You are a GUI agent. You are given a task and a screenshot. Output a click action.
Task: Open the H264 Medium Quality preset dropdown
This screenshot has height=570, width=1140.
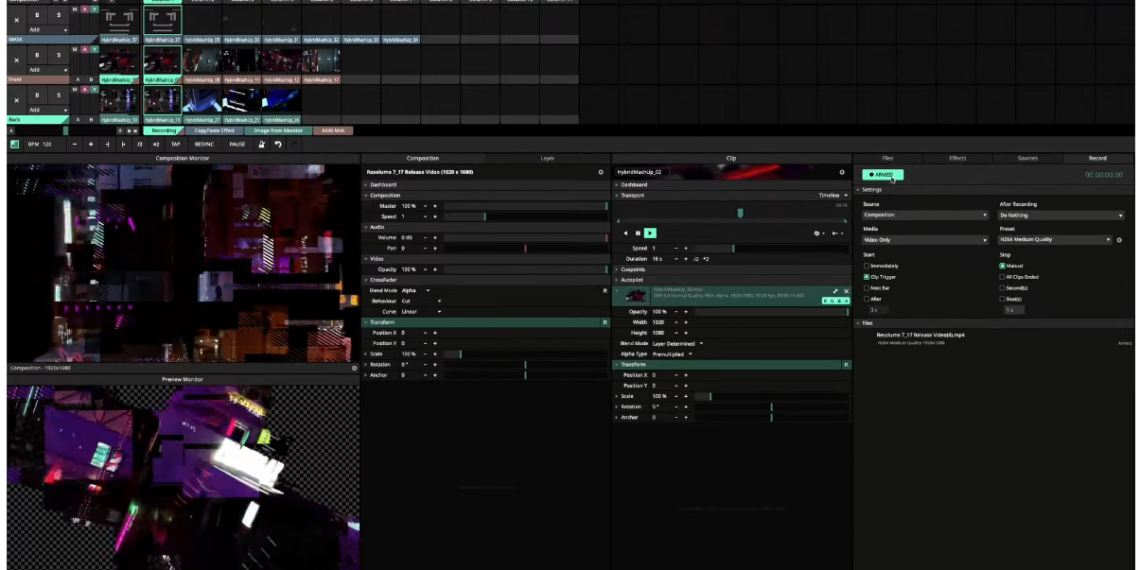[1055, 240]
